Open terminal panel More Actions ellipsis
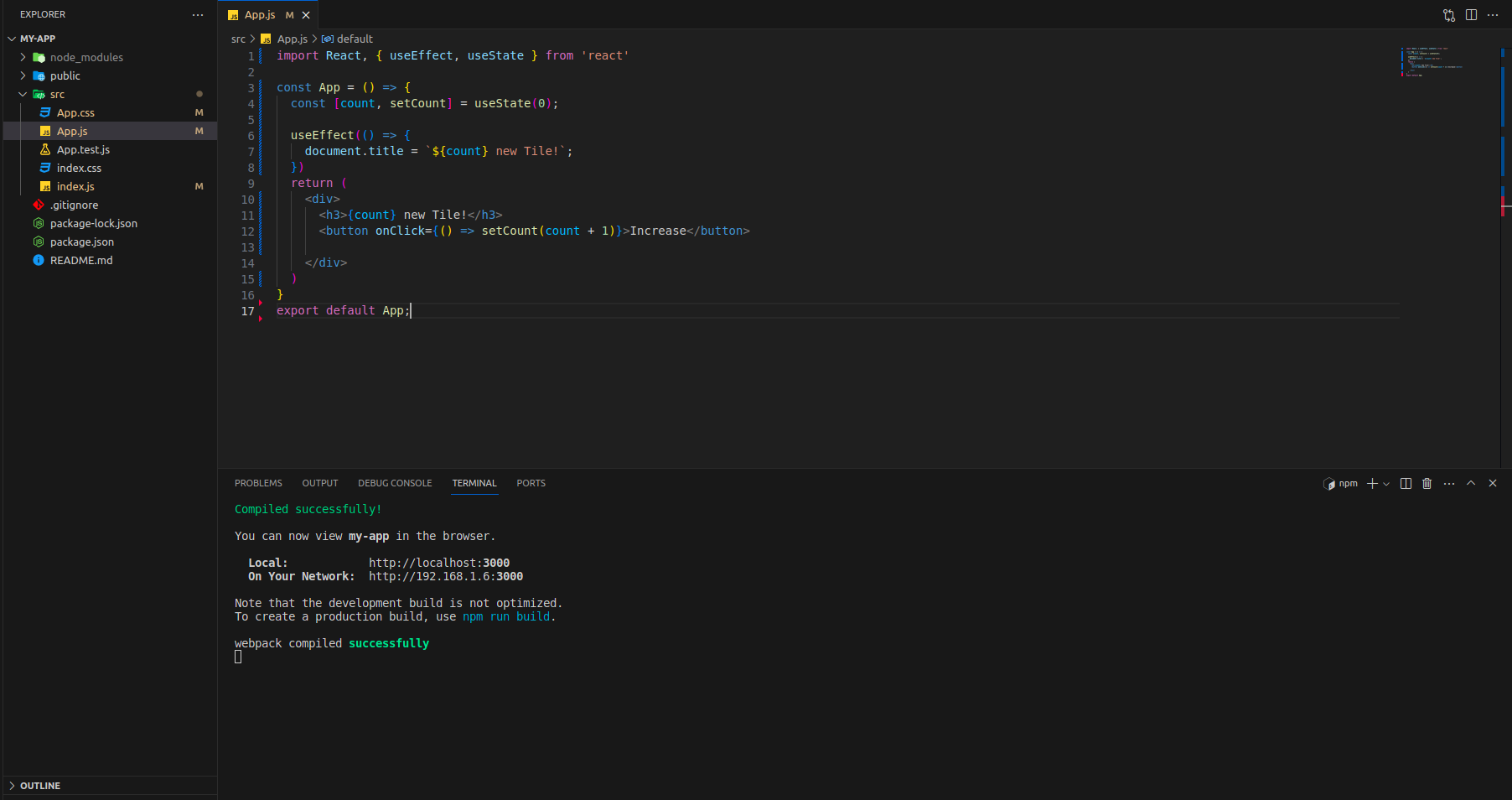Viewport: 1512px width, 800px height. pyautogui.click(x=1449, y=484)
